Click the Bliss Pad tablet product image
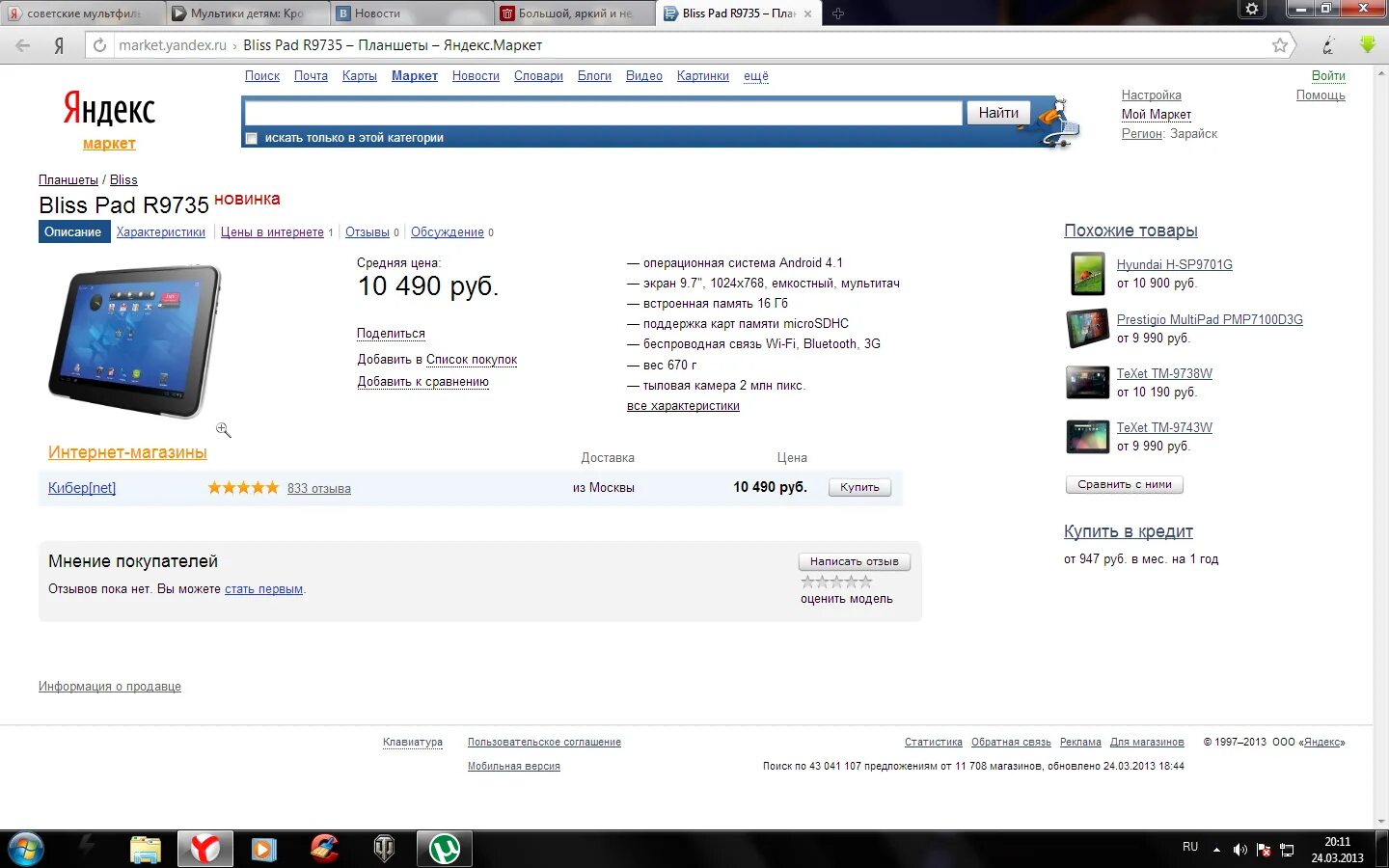 pos(135,341)
